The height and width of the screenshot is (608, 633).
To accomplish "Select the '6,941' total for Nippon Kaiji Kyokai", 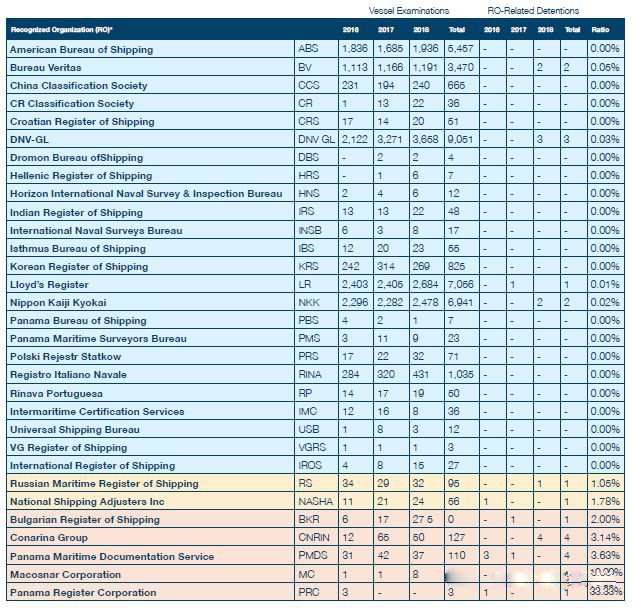I will [460, 302].
